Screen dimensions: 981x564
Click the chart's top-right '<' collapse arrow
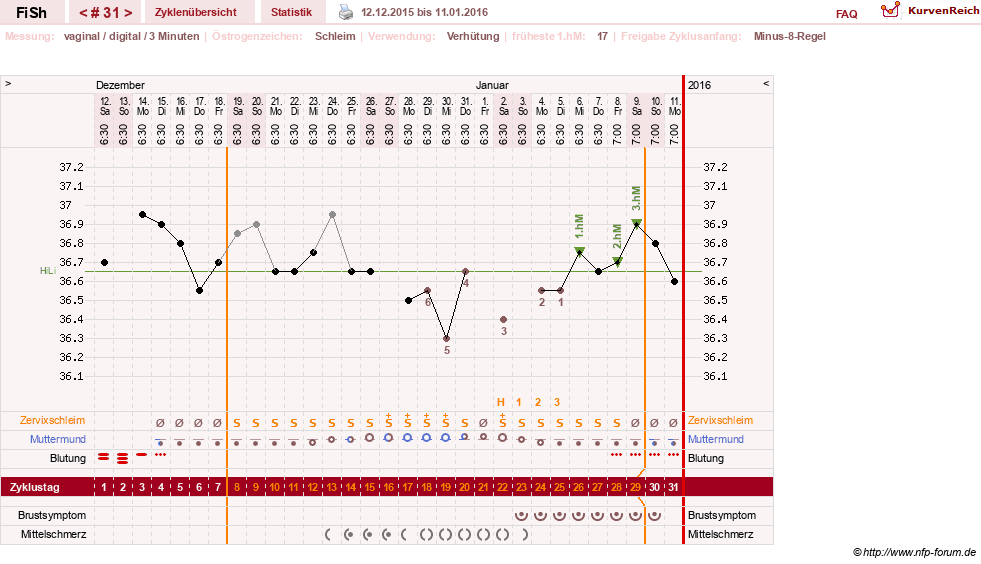[x=766, y=83]
